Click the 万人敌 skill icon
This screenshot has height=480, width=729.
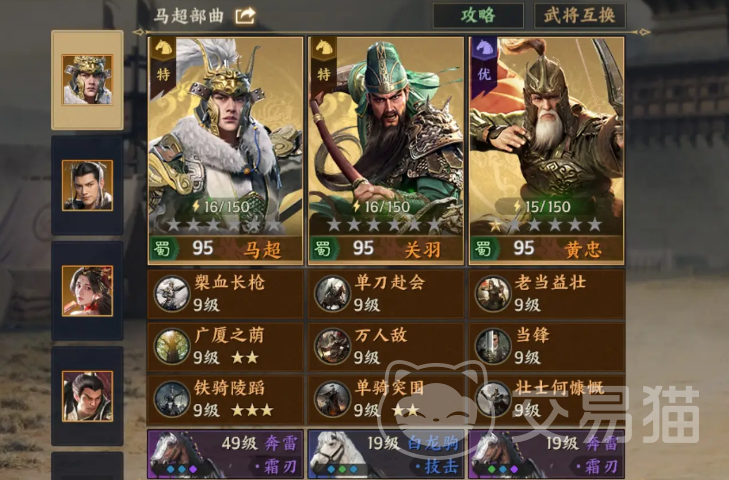point(332,347)
